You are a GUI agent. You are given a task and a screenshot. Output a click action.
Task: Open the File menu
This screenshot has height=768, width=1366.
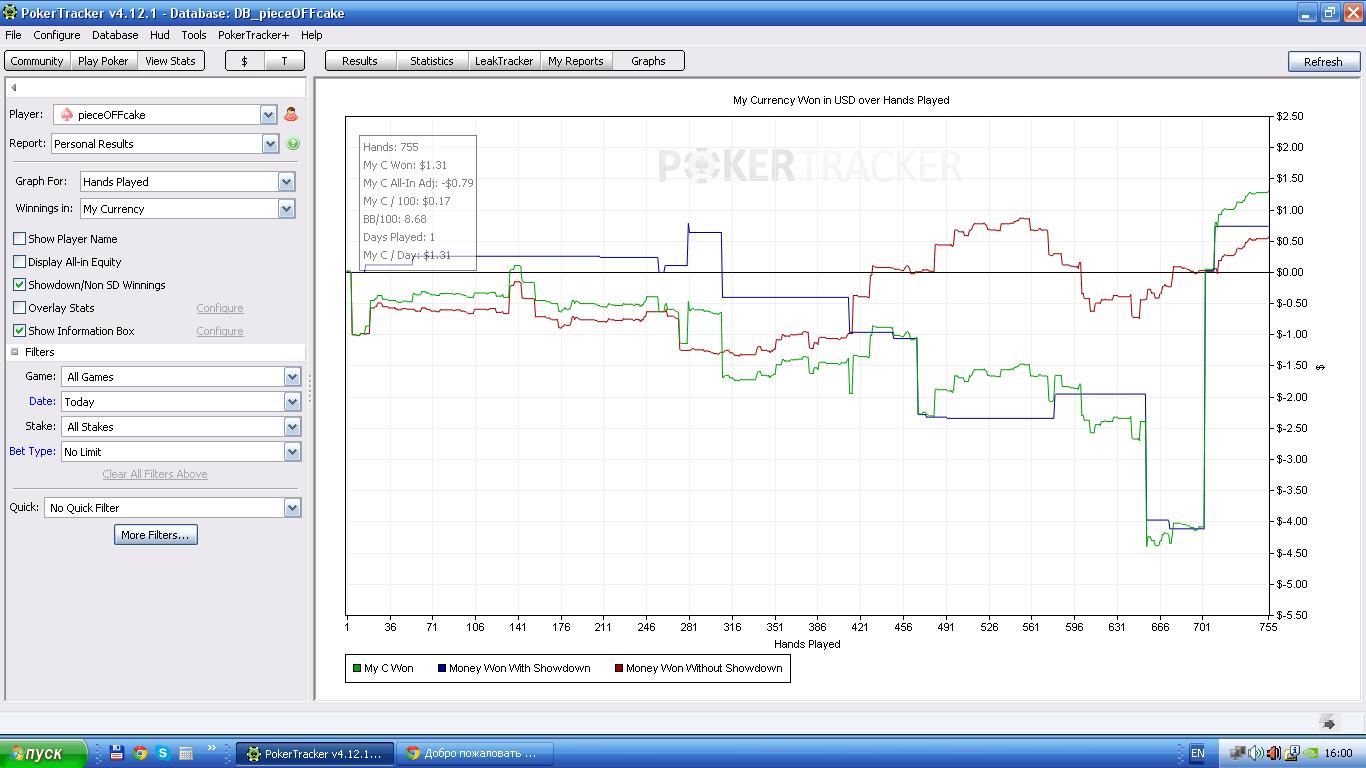(x=13, y=35)
